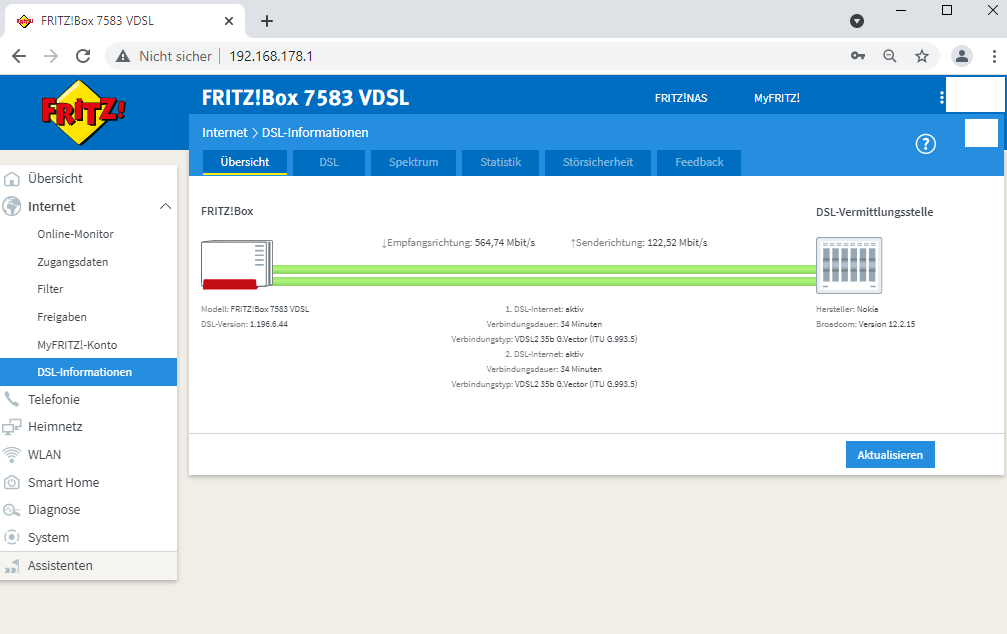Click the Nicht sicher warning icon
This screenshot has height=634, width=1007.
[x=123, y=57]
